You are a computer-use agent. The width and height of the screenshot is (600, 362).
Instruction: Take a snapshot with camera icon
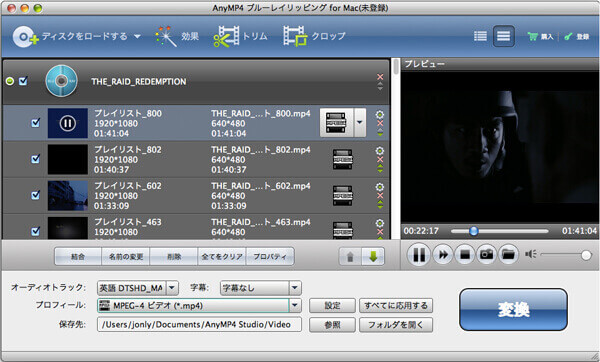(x=487, y=254)
